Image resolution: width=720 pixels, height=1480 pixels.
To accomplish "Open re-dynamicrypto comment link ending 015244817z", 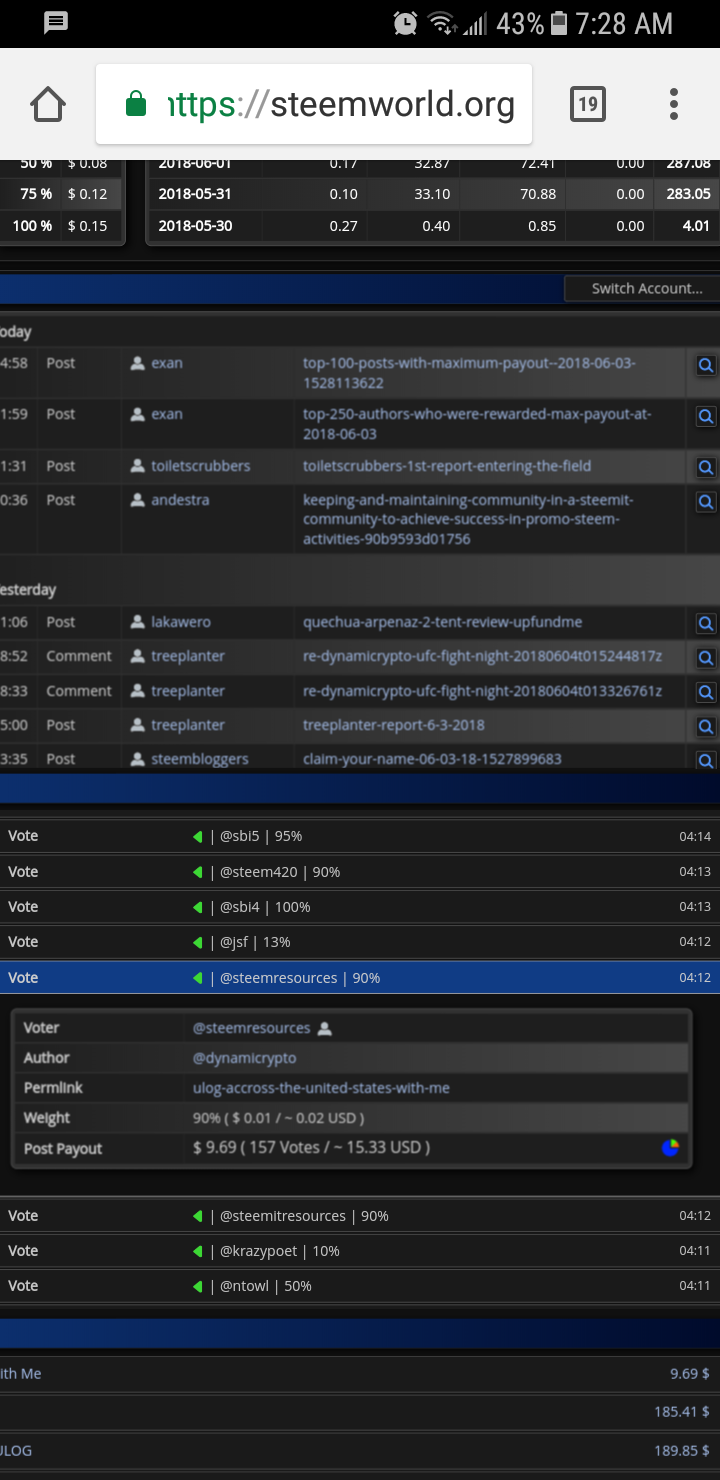I will pyautogui.click(x=482, y=656).
